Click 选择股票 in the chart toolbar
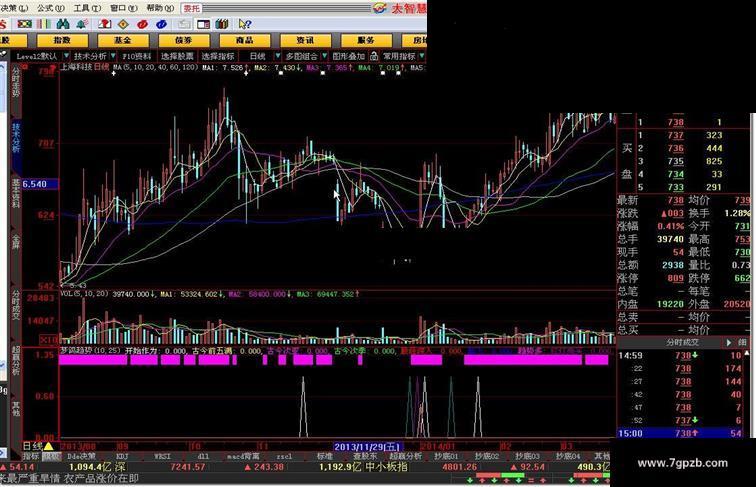This screenshot has width=756, height=487. point(177,56)
